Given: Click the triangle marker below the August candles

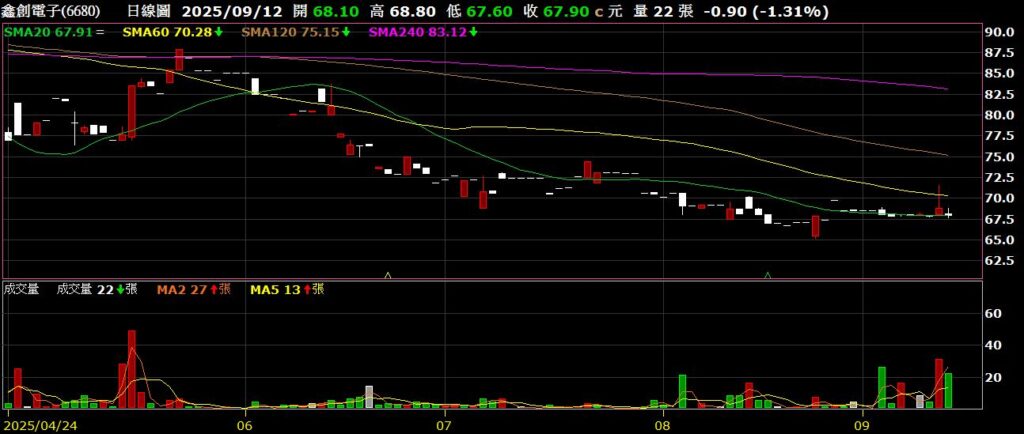Looking at the screenshot, I should 768,273.
